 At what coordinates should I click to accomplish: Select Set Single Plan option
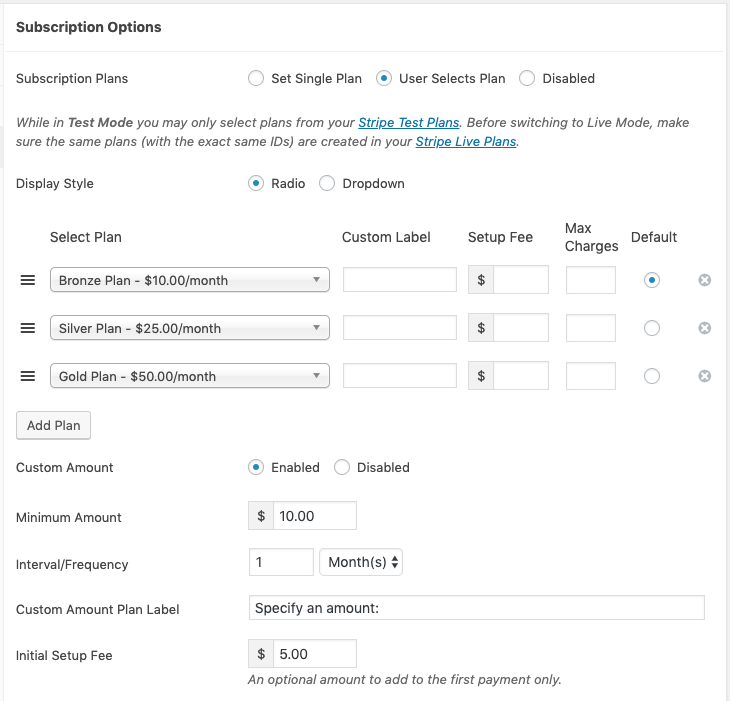[256, 78]
